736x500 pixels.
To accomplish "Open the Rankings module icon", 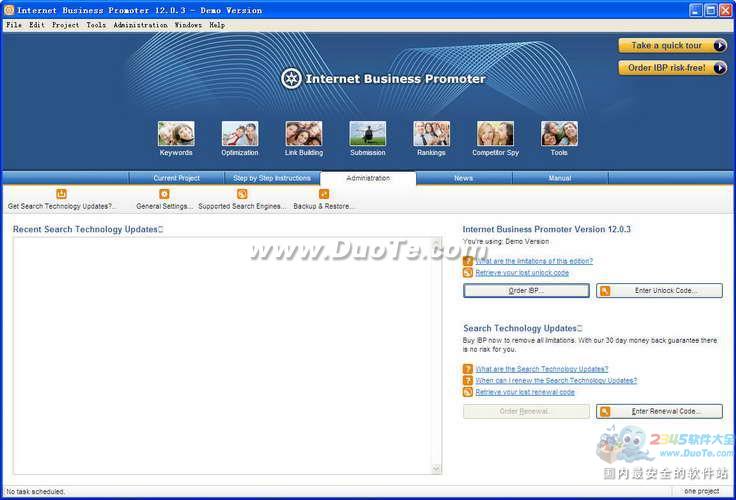I will coord(431,134).
